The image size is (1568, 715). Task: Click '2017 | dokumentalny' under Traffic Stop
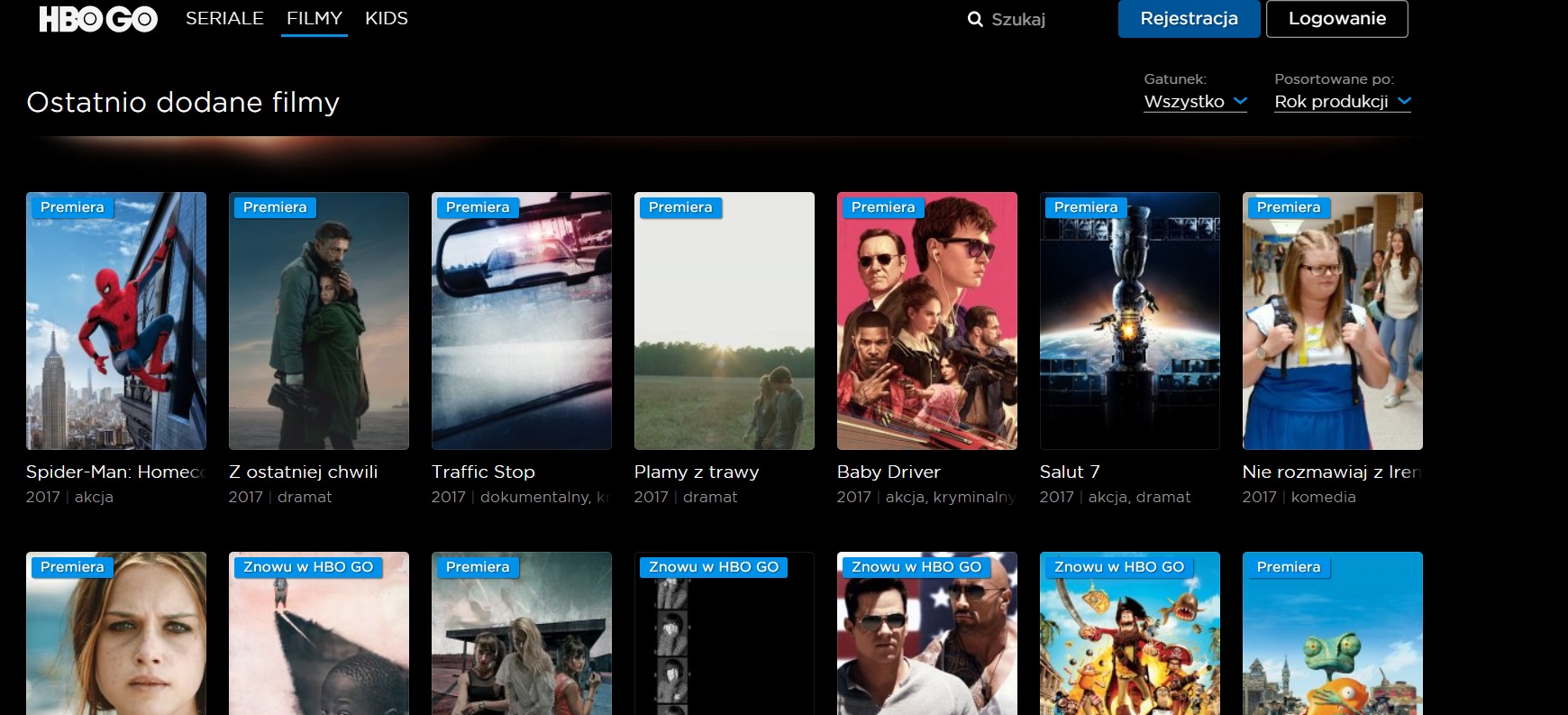521,497
